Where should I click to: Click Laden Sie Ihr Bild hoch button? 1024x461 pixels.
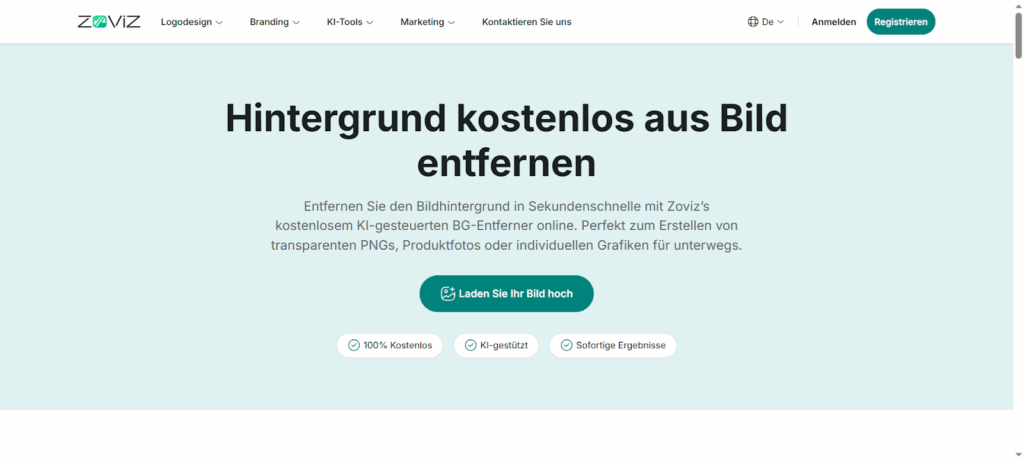coord(506,294)
